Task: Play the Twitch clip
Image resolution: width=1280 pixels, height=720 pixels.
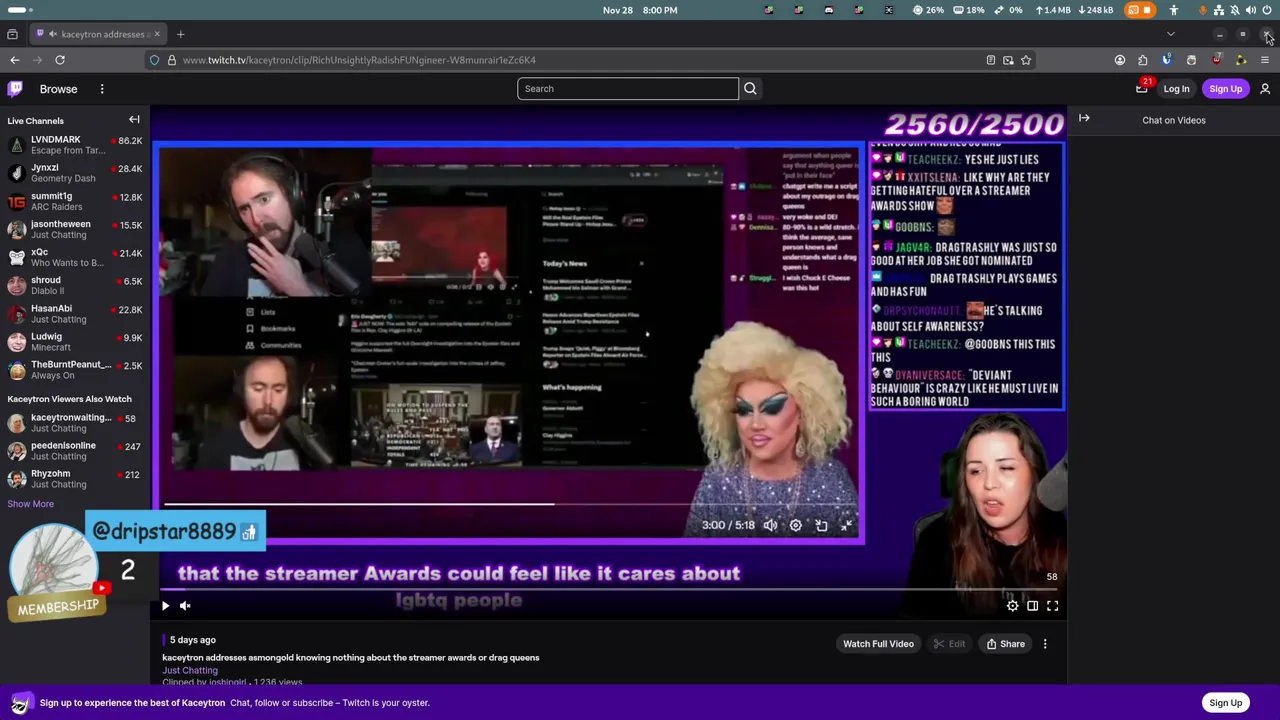Action: (x=166, y=605)
